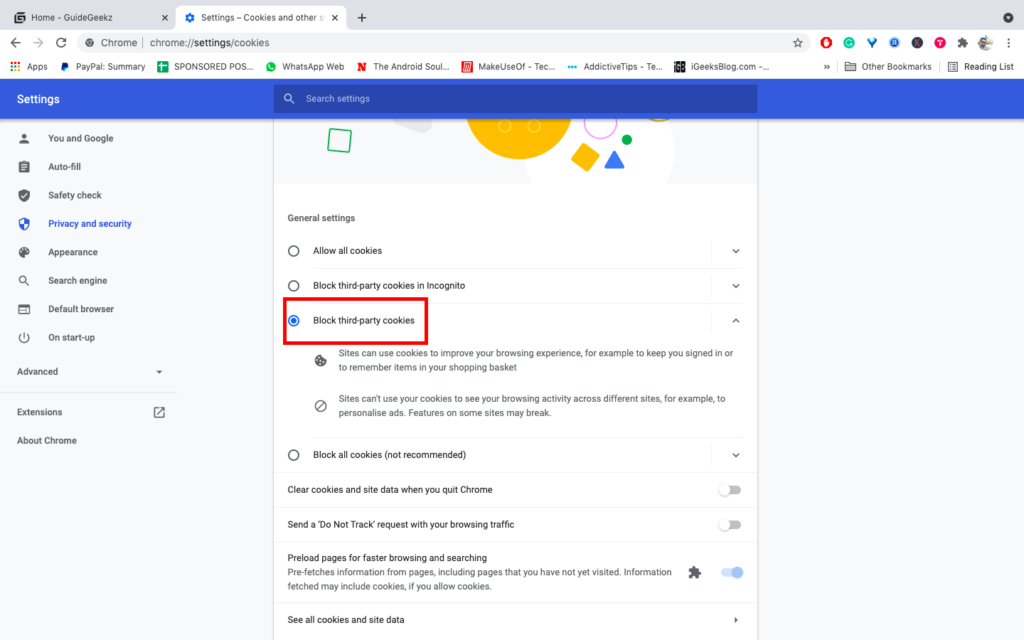Open AddictiveTips bookmark
Viewport: 1024px width, 640px height.
point(615,67)
